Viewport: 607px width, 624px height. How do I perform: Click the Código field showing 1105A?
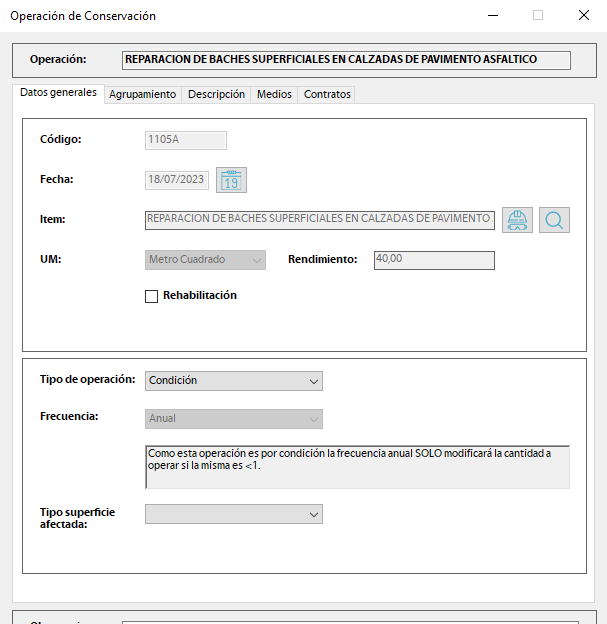[185, 141]
